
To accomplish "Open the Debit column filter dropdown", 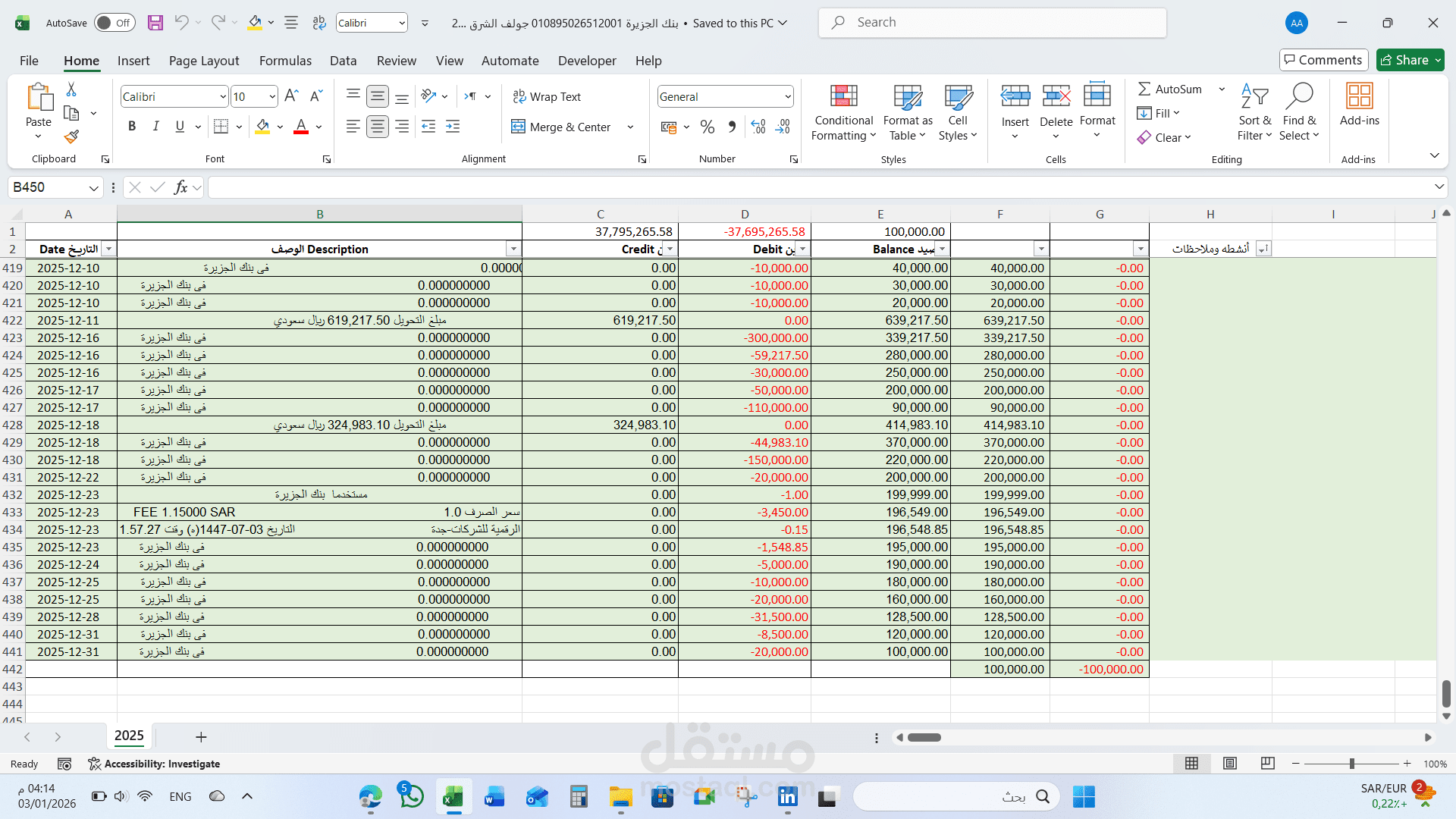I will 803,249.
